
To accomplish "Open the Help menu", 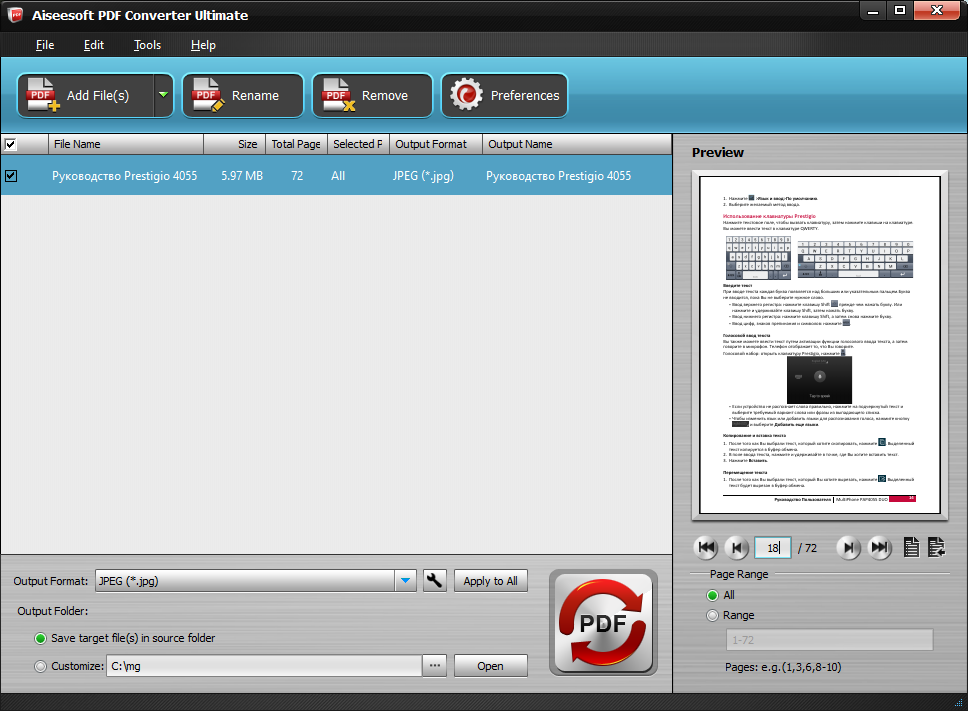I will 203,45.
